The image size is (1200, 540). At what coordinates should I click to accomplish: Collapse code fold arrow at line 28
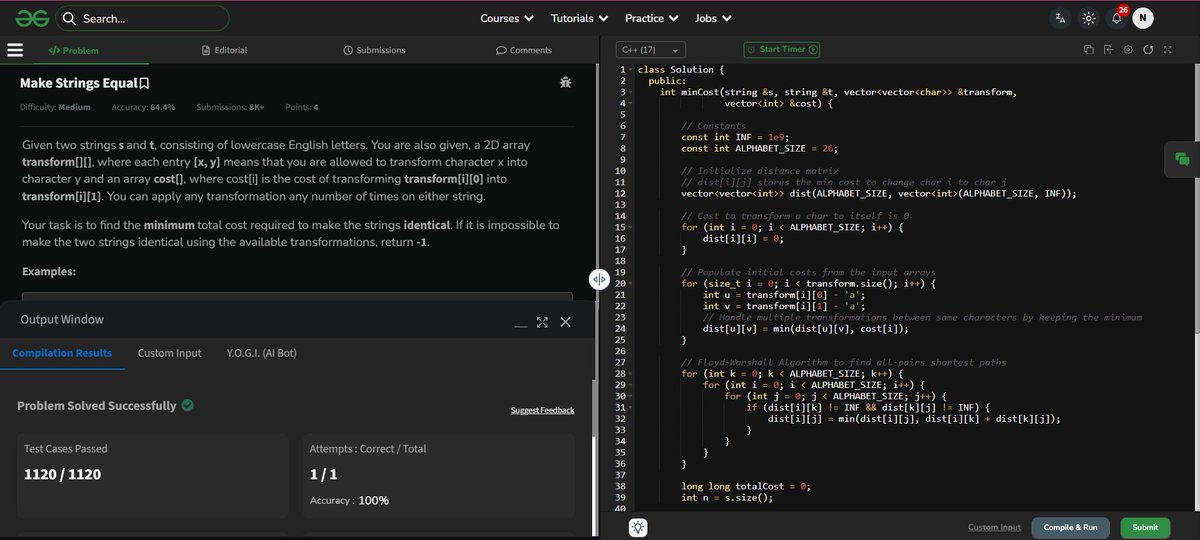631,374
